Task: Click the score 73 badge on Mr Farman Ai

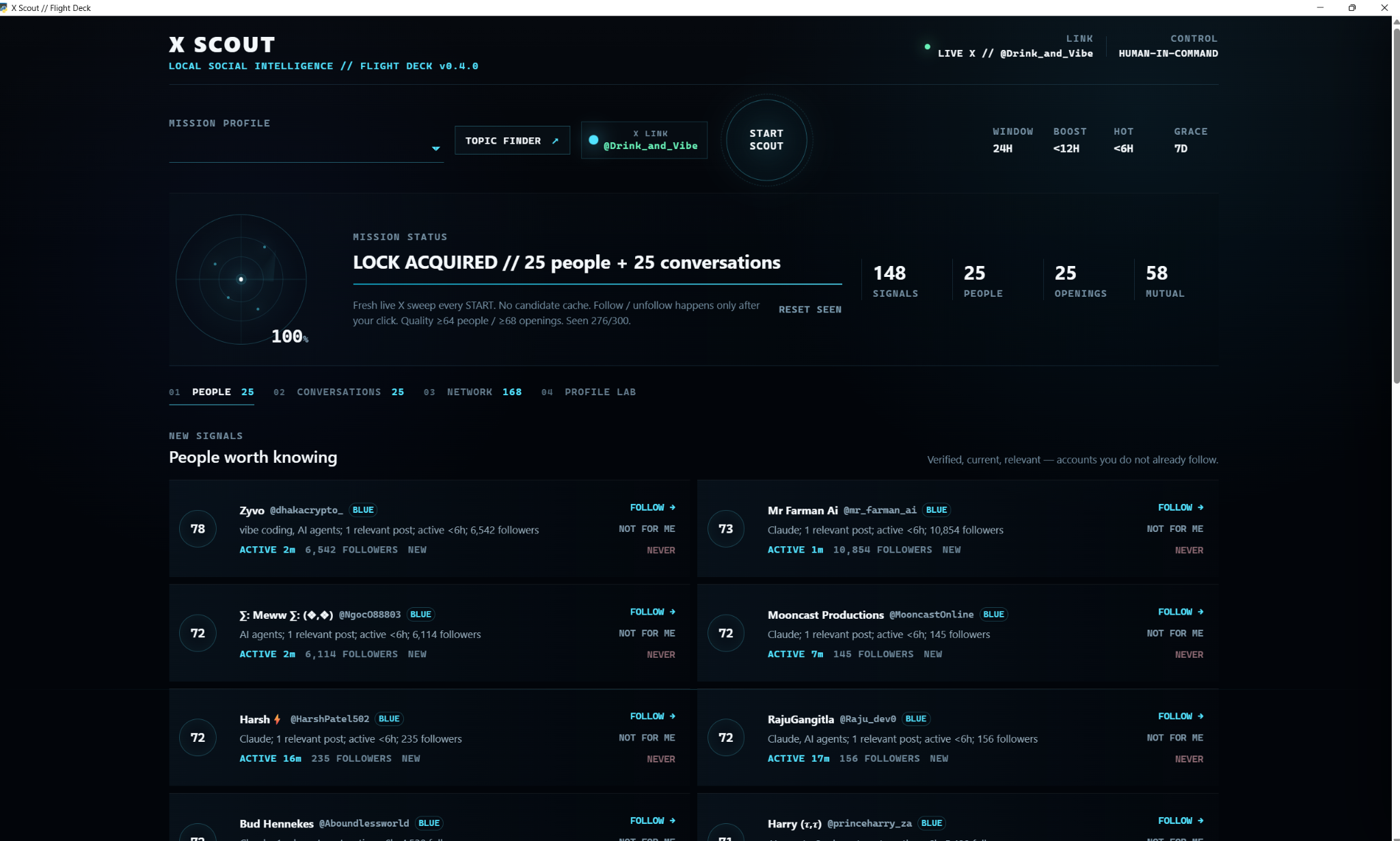Action: pyautogui.click(x=725, y=529)
